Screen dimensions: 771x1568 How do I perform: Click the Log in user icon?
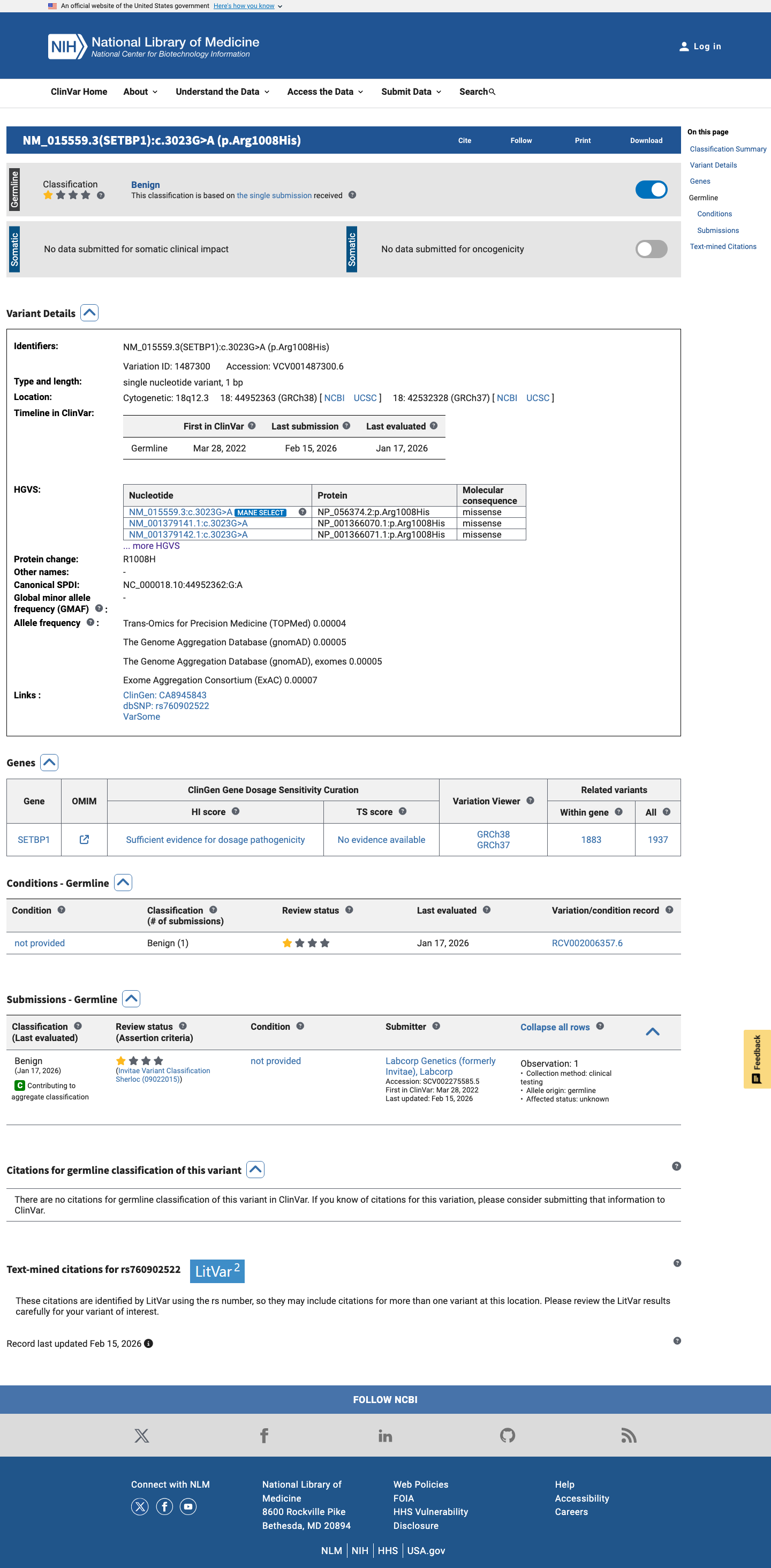click(x=684, y=46)
